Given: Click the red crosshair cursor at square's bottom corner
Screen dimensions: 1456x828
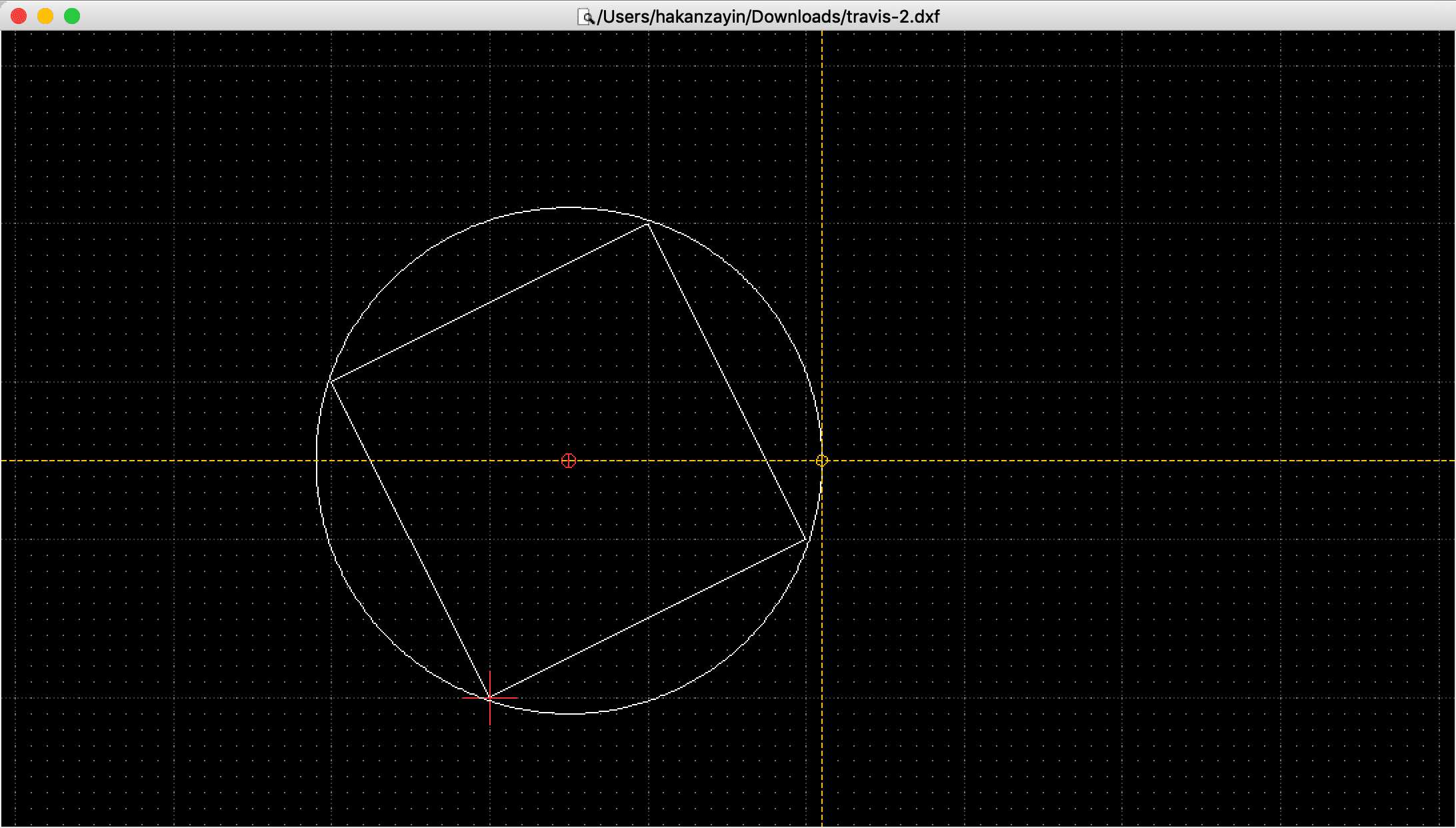Looking at the screenshot, I should (x=490, y=698).
